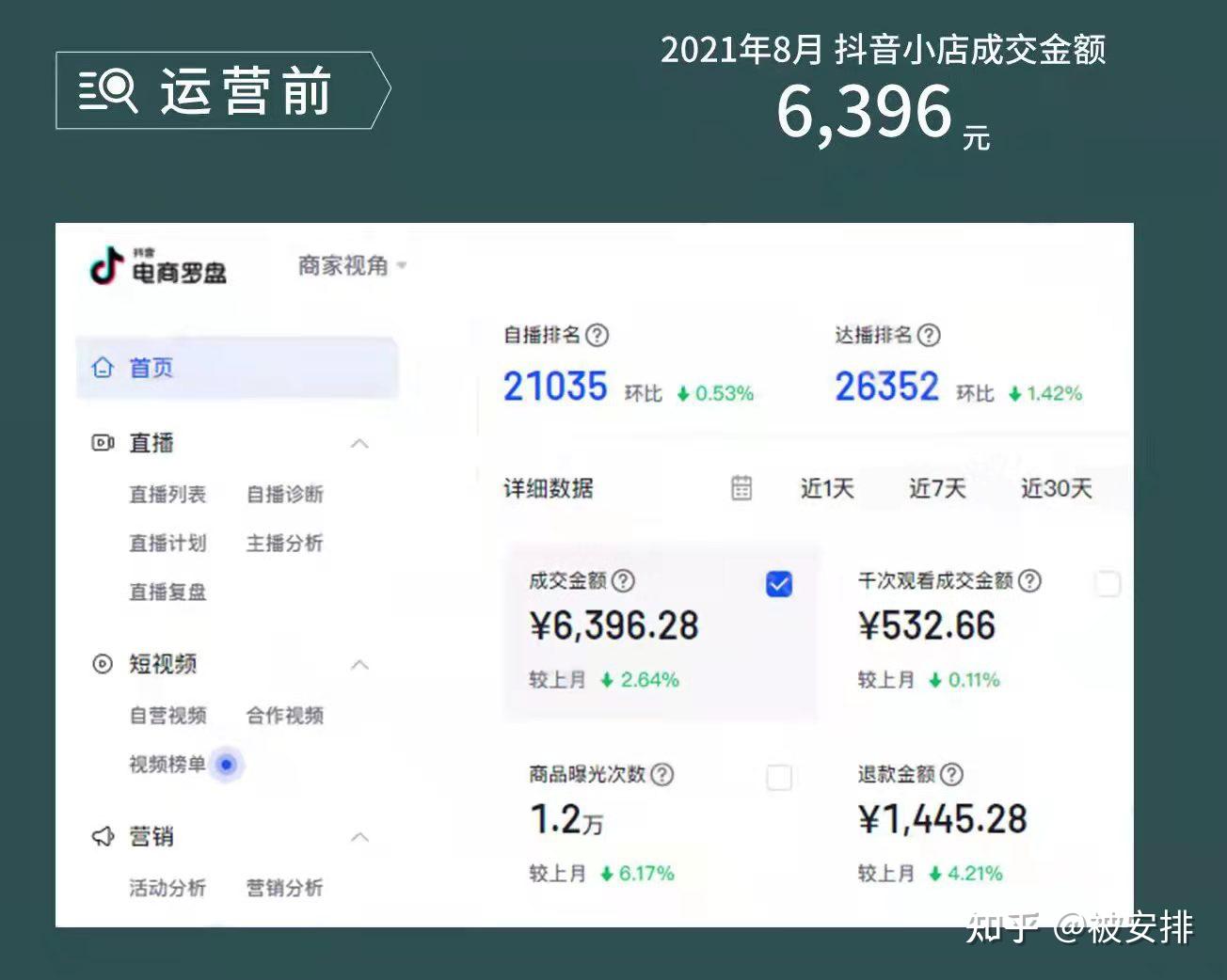Click help icon next to 成交金额
The width and height of the screenshot is (1227, 980).
[x=623, y=581]
